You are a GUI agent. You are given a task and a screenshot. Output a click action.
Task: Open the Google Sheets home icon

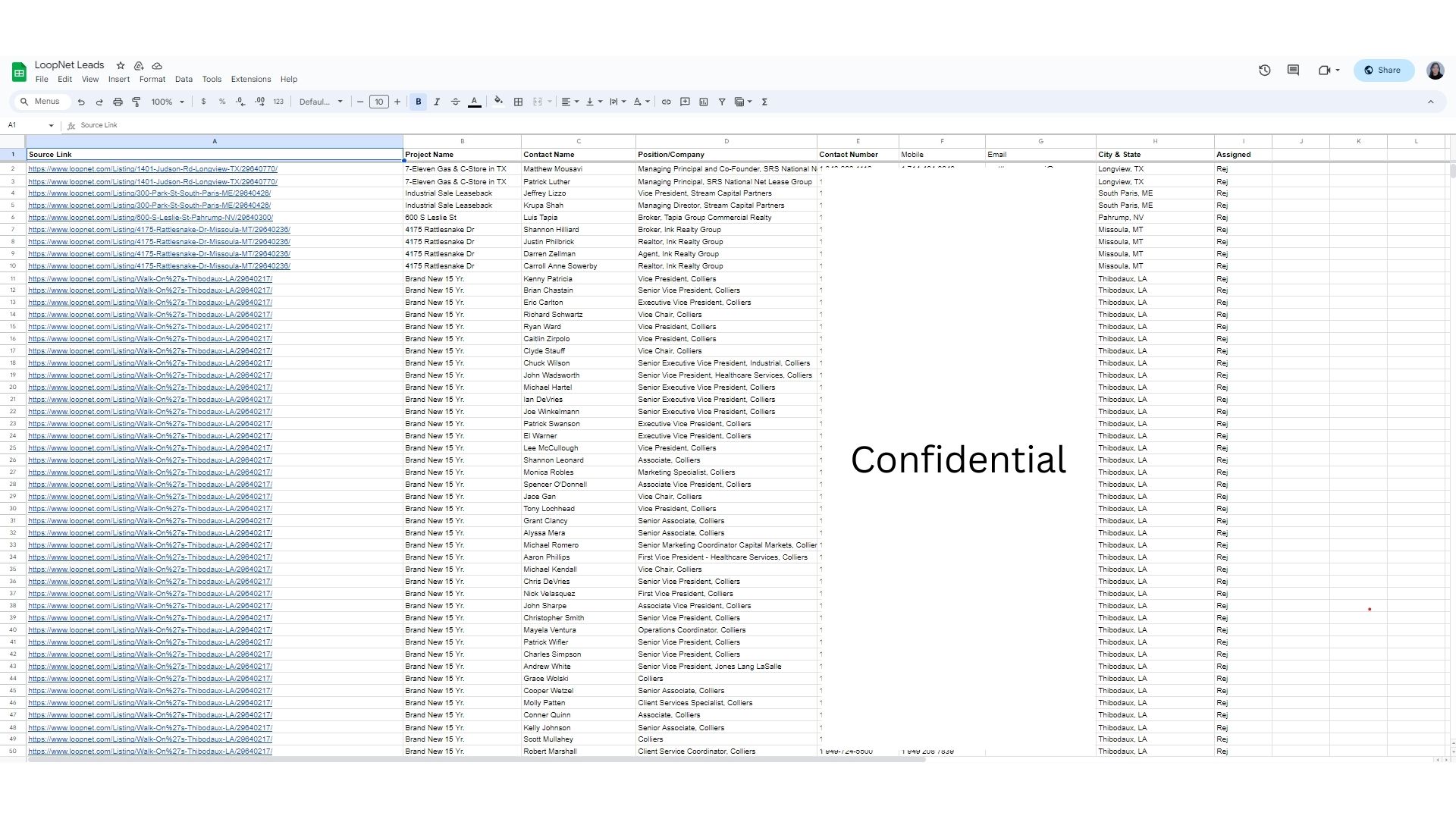[19, 72]
